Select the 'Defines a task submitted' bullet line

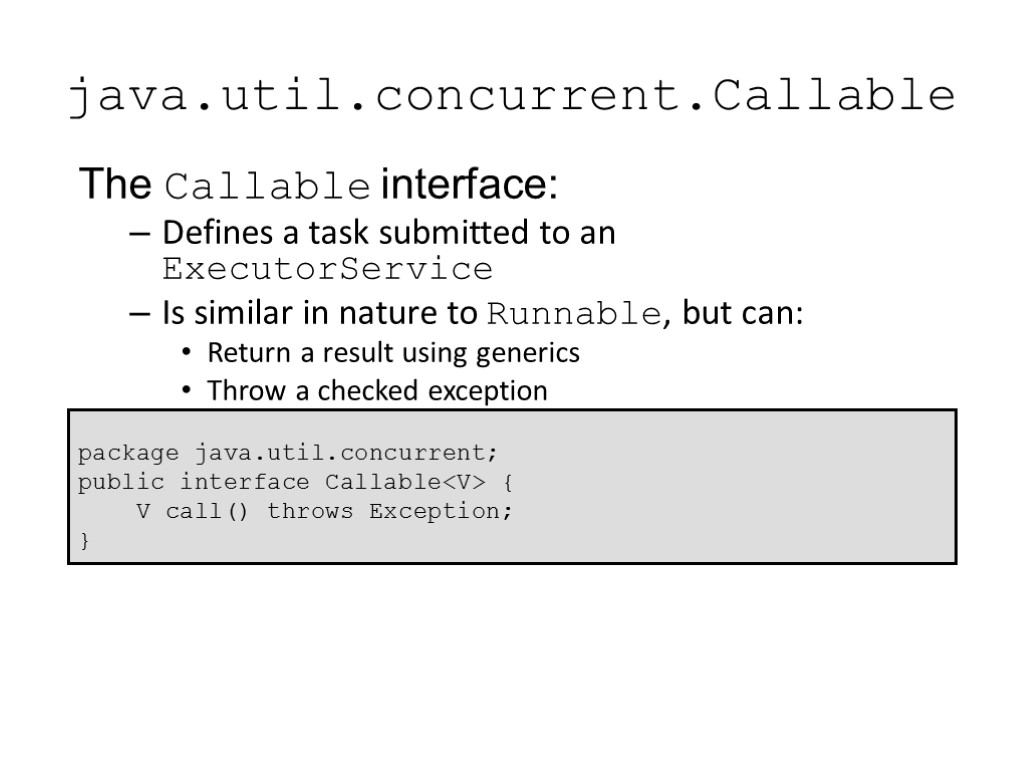(388, 234)
